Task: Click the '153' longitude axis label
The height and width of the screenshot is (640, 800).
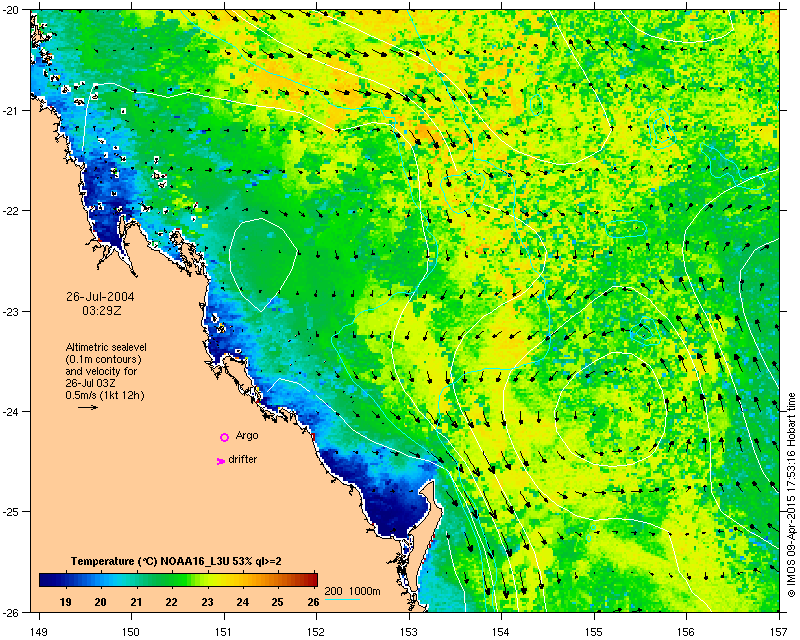Action: coord(409,632)
